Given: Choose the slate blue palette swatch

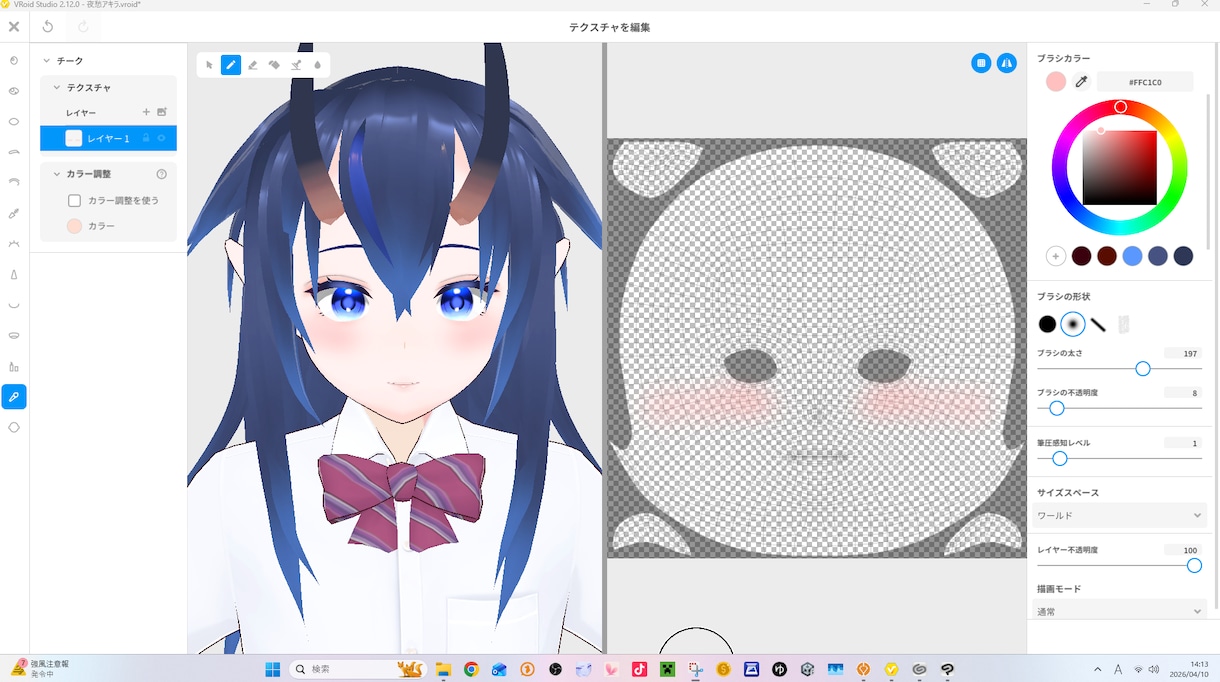Looking at the screenshot, I should pyautogui.click(x=1158, y=256).
